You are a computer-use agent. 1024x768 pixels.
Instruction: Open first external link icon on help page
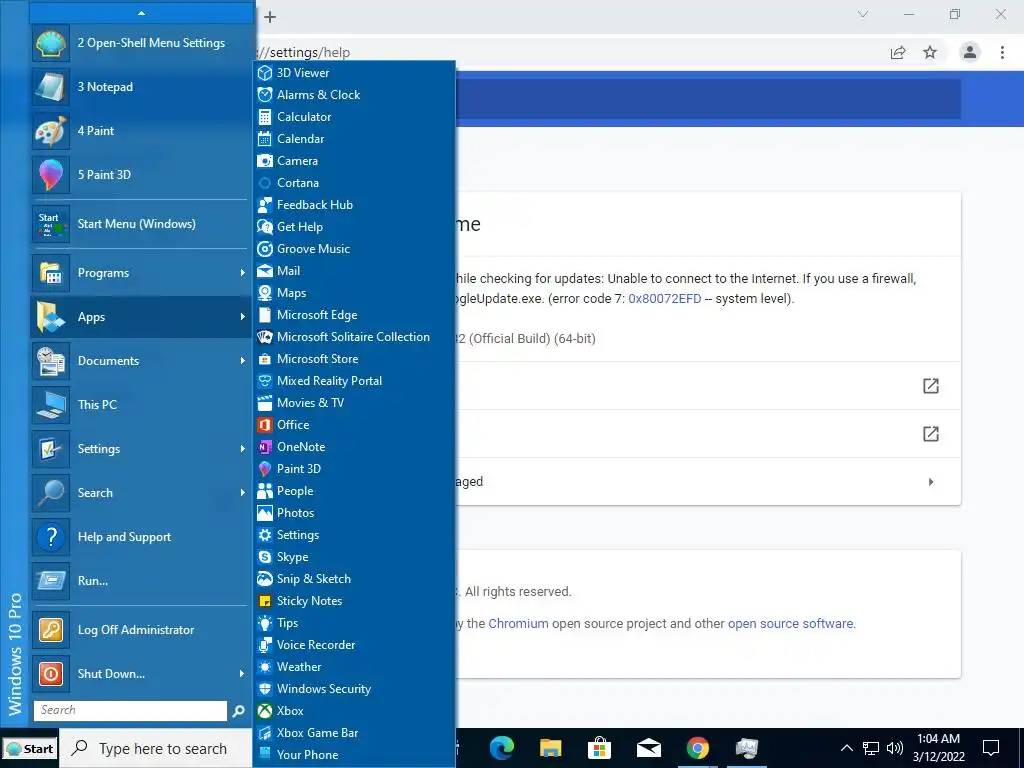[x=931, y=386]
